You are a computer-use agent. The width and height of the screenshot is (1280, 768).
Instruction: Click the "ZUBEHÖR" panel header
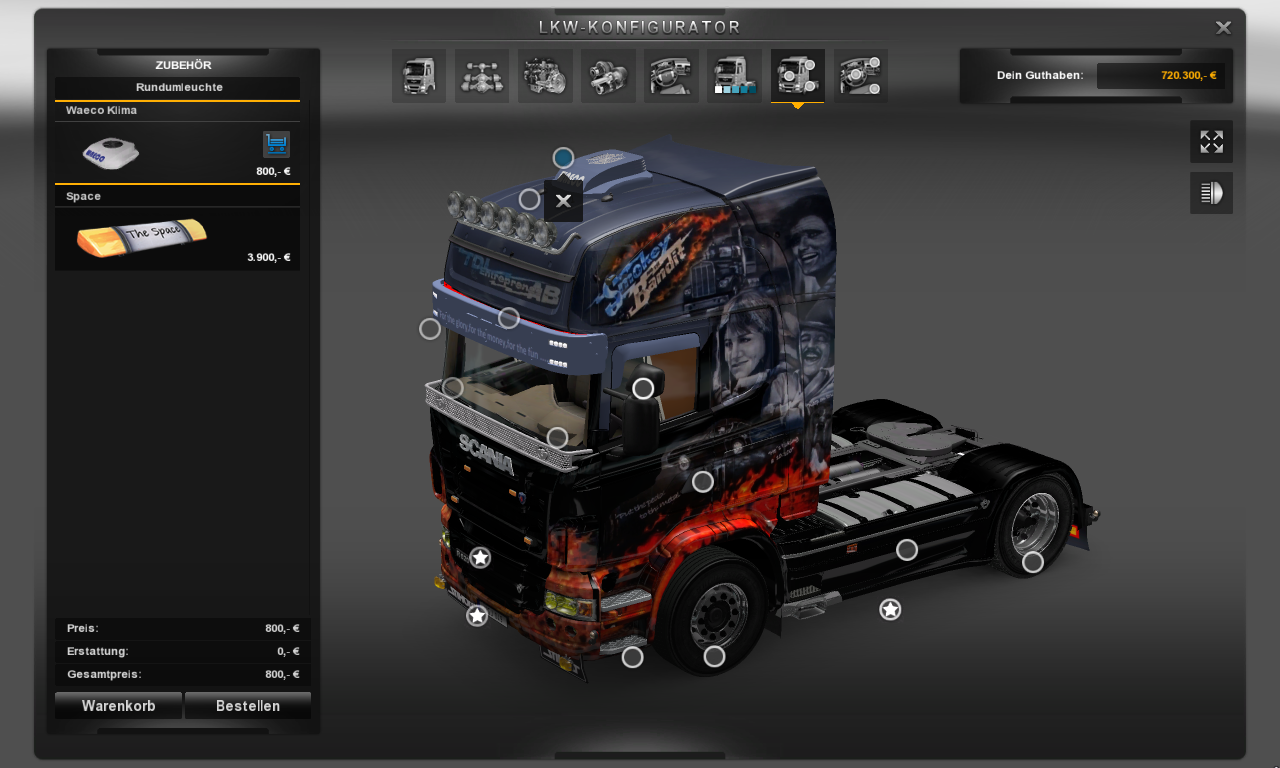[x=183, y=65]
